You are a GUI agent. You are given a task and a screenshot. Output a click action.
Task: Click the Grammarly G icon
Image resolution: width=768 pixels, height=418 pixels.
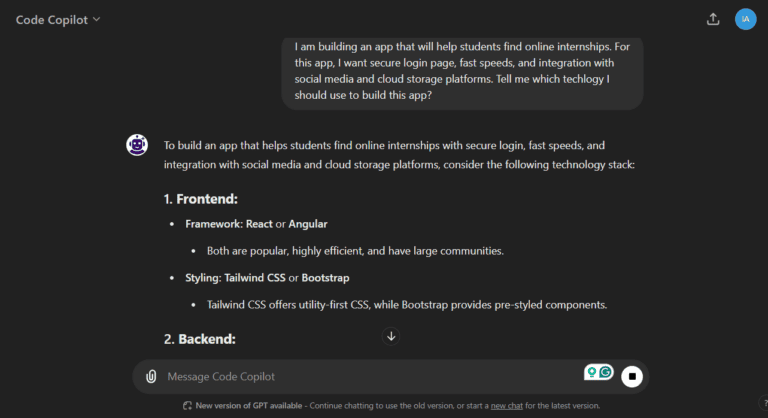pos(605,373)
